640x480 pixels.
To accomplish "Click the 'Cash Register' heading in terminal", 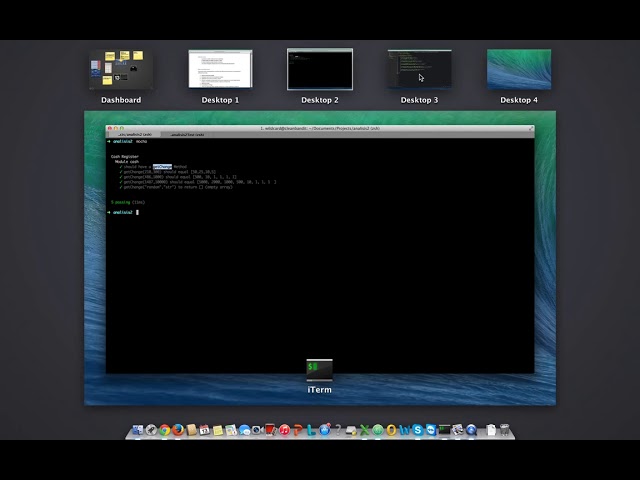I will click(125, 156).
